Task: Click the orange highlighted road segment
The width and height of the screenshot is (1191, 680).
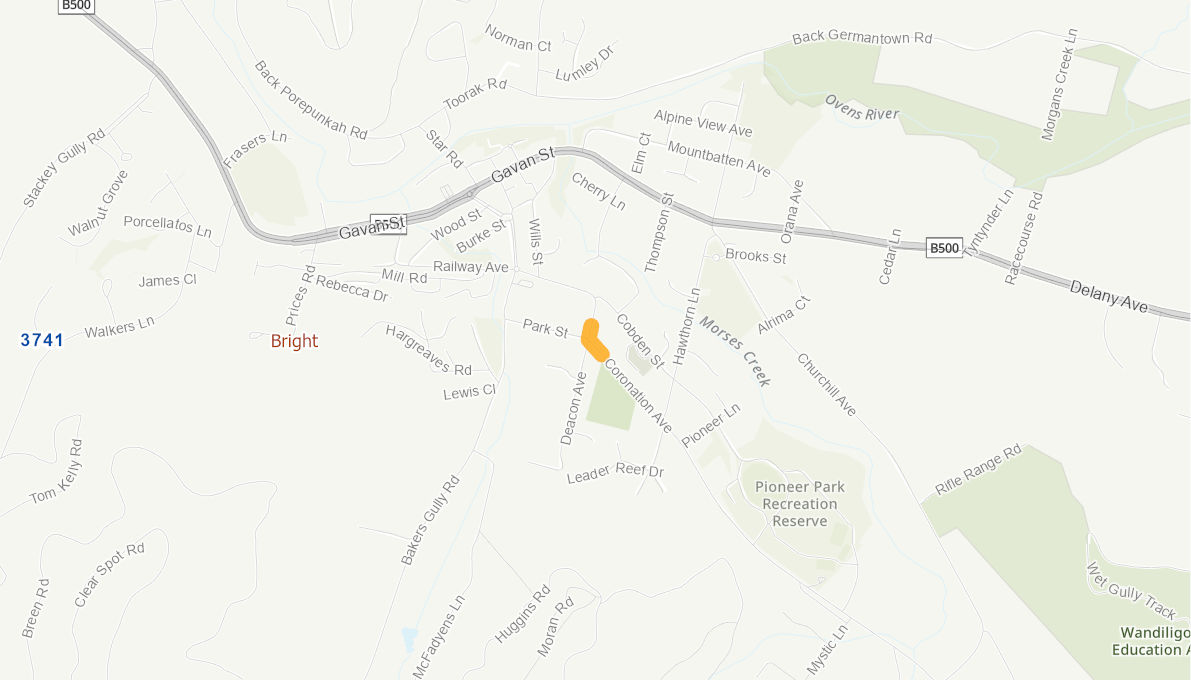Action: tap(594, 340)
